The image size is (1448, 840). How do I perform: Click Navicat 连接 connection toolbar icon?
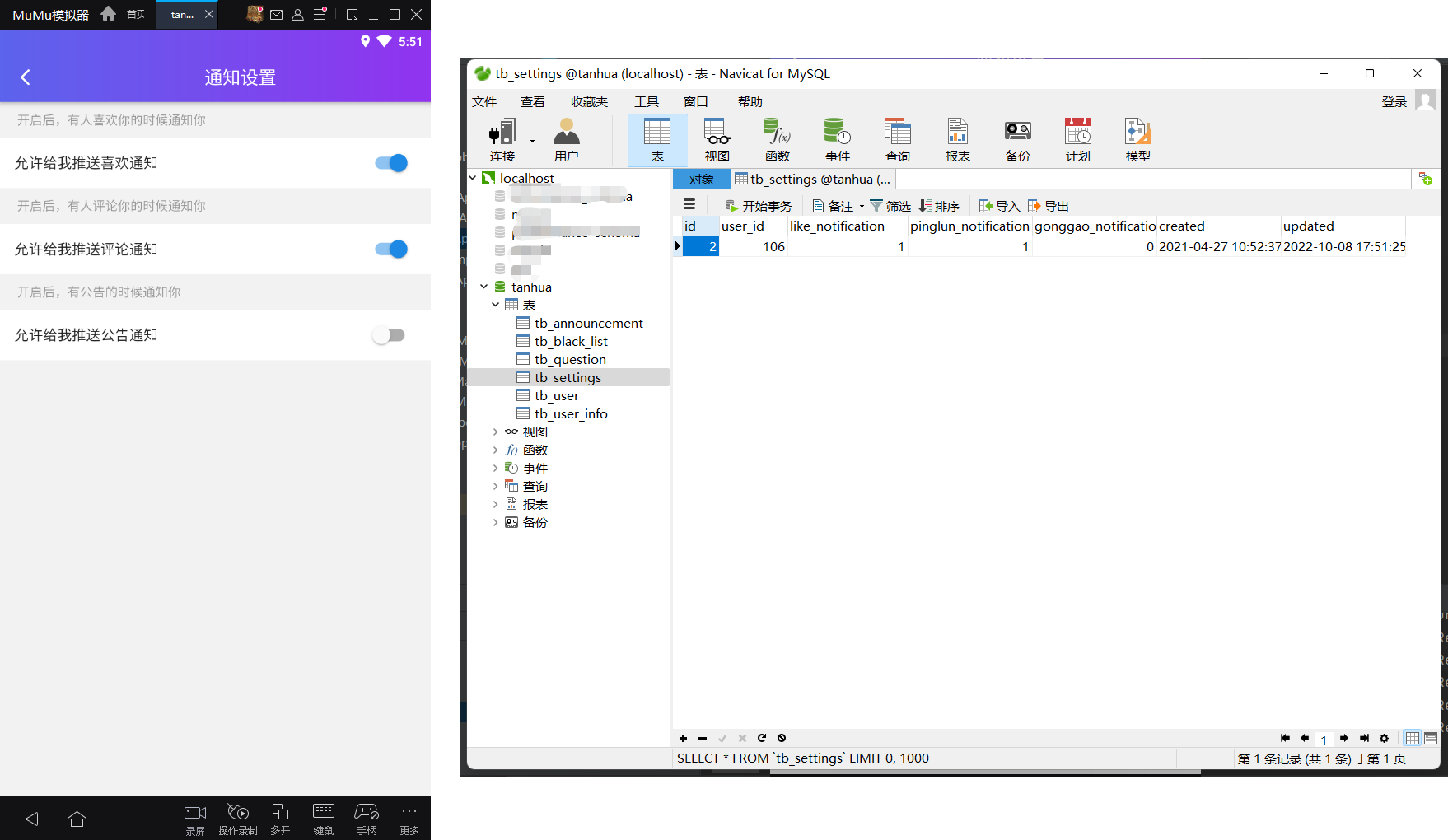[502, 141]
